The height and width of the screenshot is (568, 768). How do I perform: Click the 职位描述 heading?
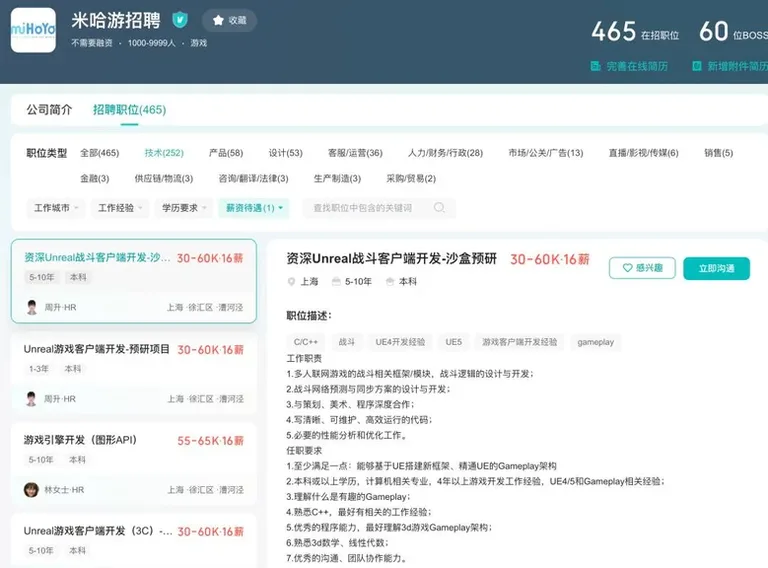[309, 316]
